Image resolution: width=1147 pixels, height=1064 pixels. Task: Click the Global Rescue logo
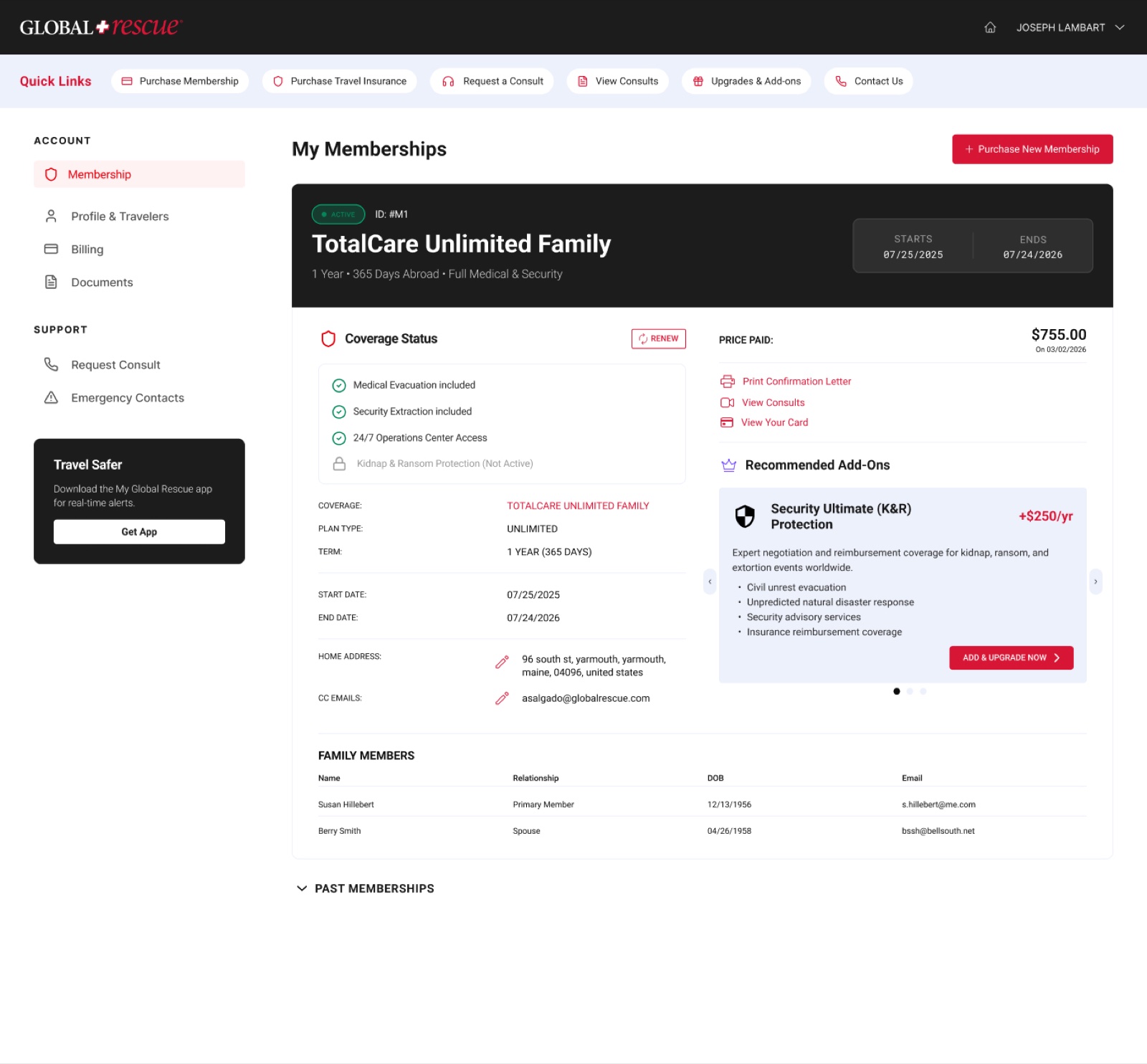tap(101, 27)
